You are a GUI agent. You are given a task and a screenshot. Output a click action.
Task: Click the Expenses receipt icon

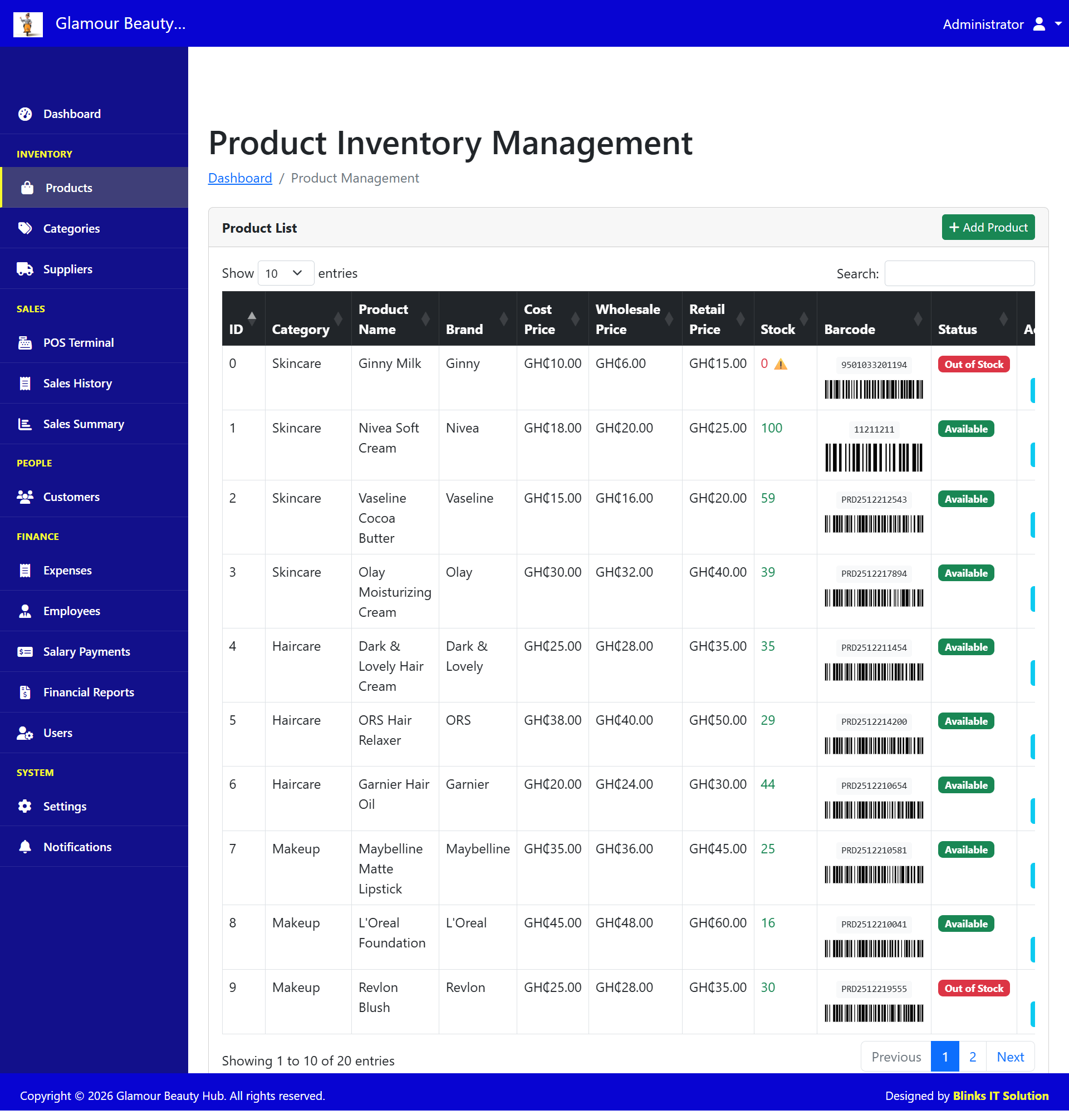point(25,570)
